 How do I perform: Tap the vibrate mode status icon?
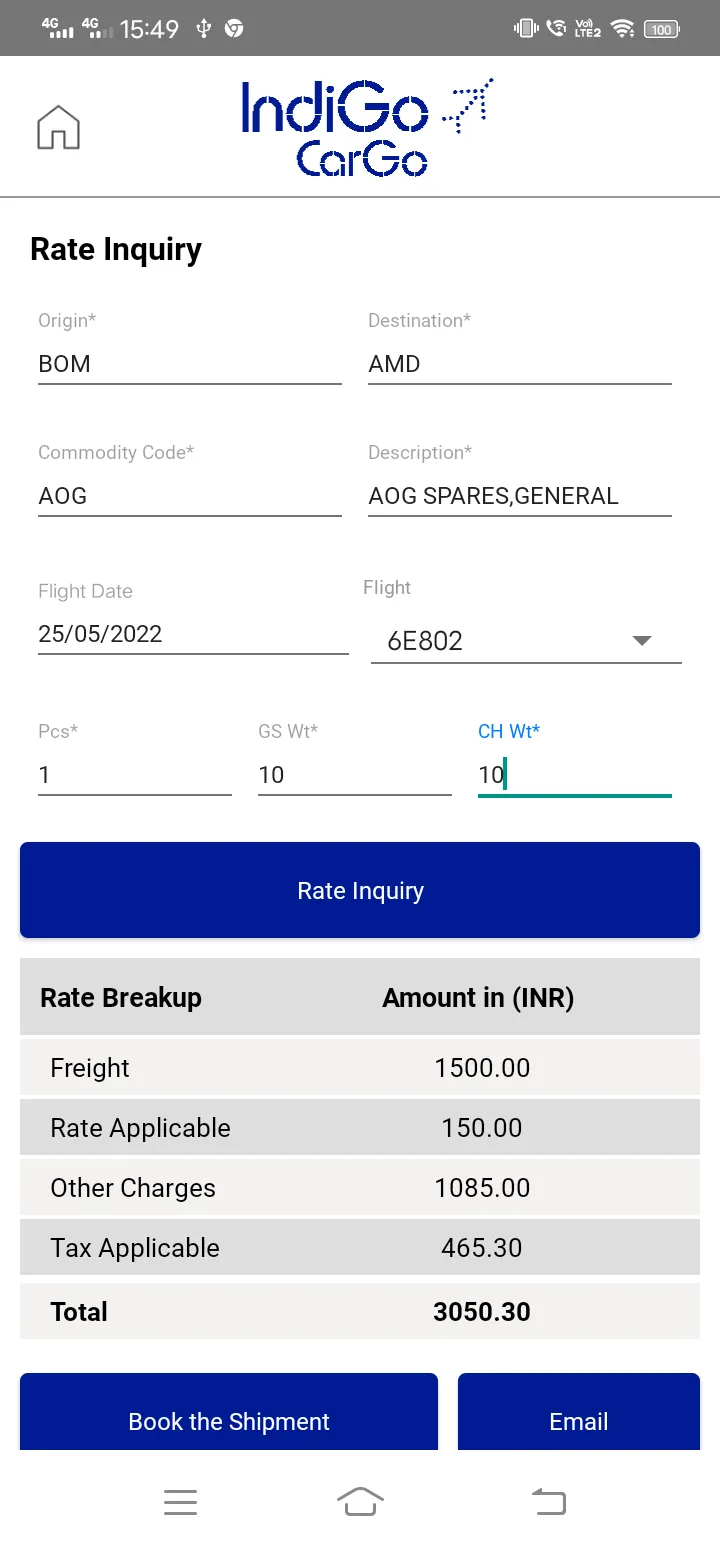[x=525, y=28]
